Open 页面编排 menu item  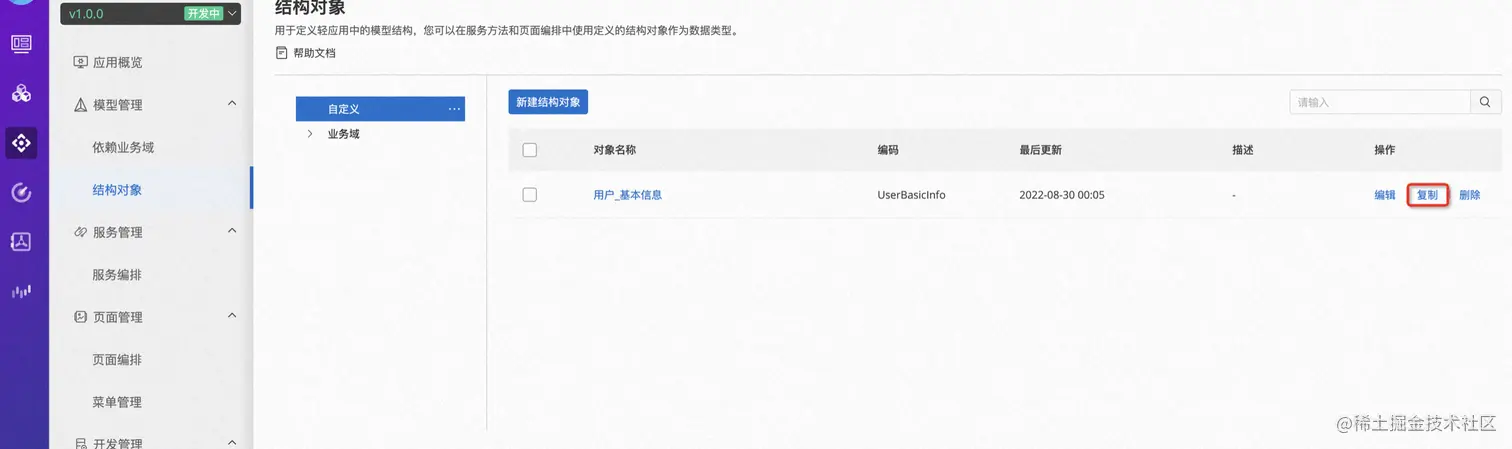click(117, 360)
